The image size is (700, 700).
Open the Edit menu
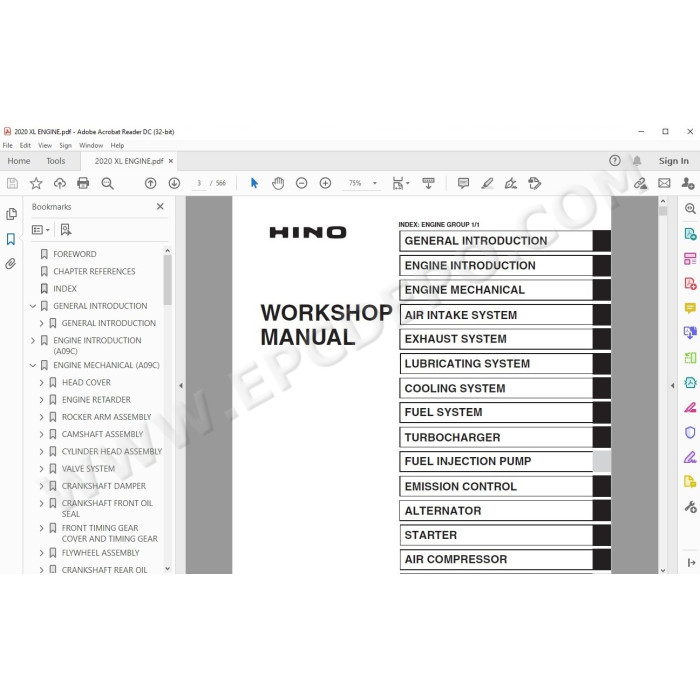(x=25, y=146)
